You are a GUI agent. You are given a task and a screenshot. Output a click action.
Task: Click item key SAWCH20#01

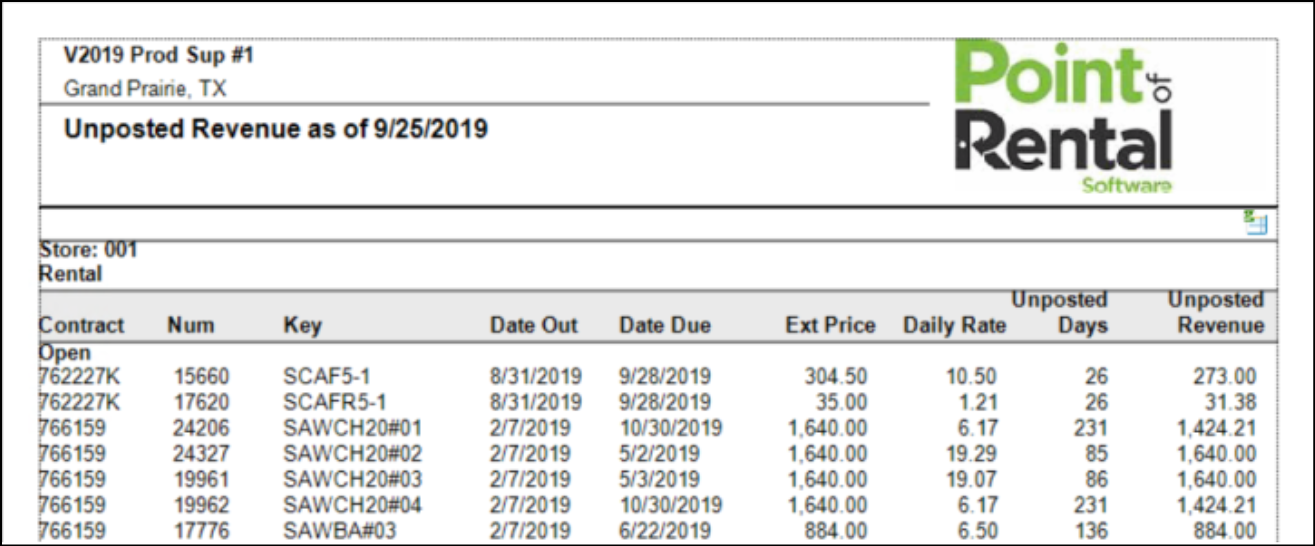[352, 429]
